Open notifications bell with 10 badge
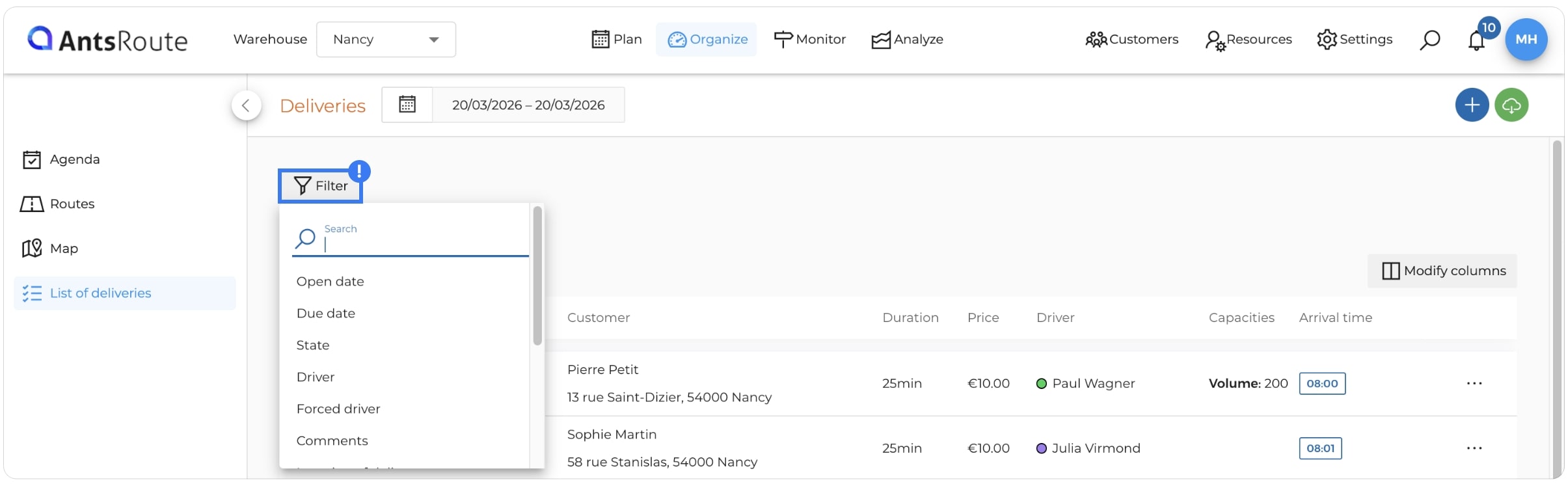This screenshot has height=484, width=1568. point(1477,40)
